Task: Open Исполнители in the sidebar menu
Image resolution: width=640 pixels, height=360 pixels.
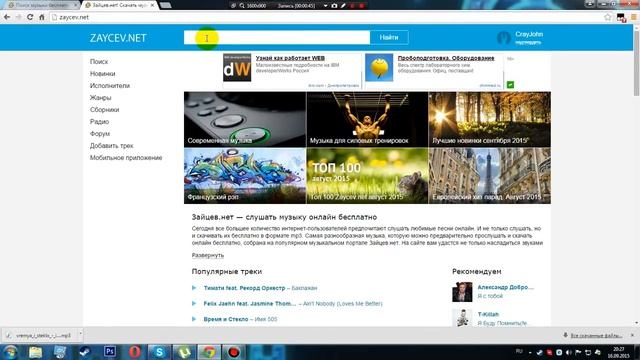Action: coord(110,86)
